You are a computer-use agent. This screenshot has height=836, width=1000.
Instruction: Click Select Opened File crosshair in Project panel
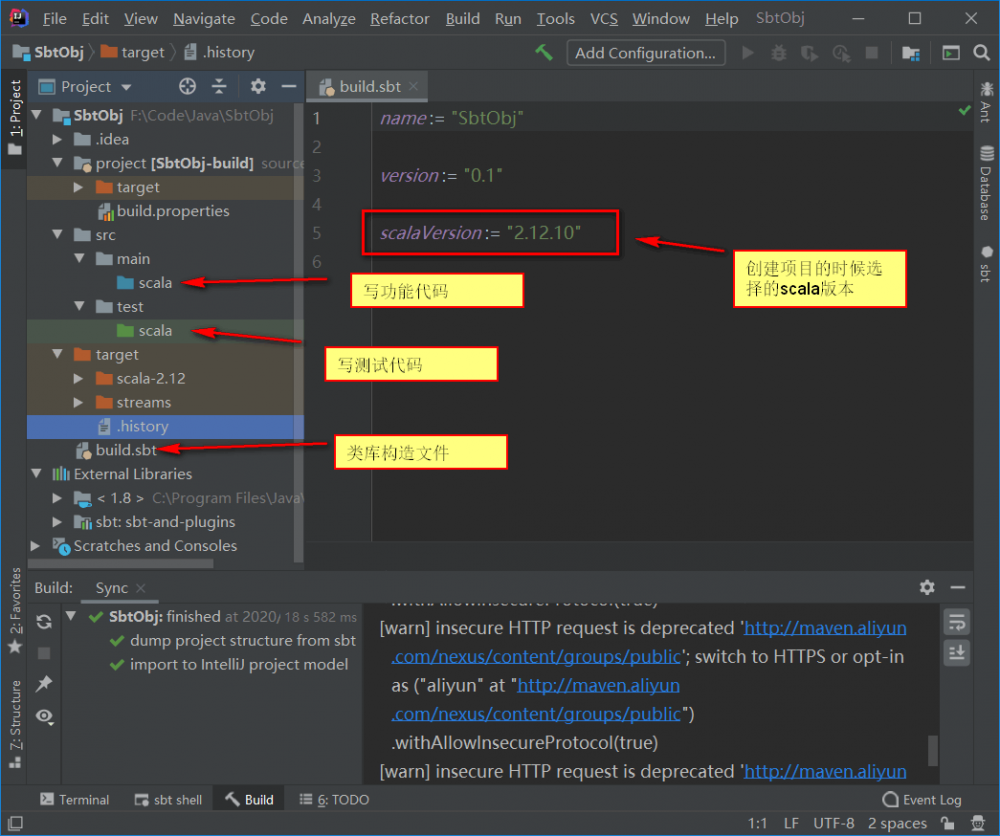pos(186,87)
